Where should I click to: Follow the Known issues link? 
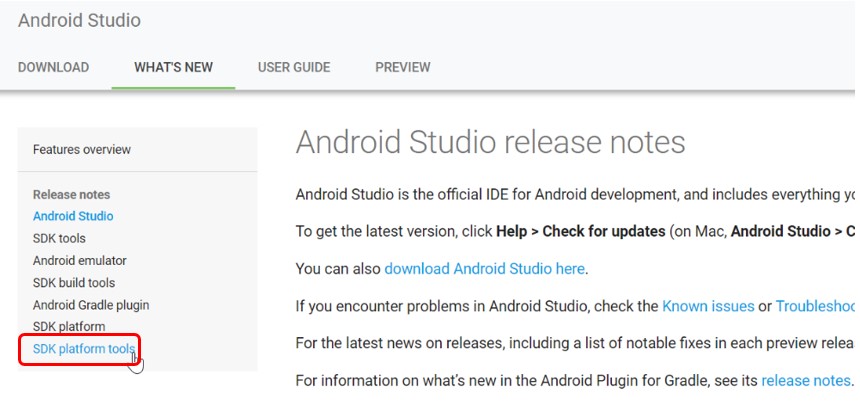point(708,306)
